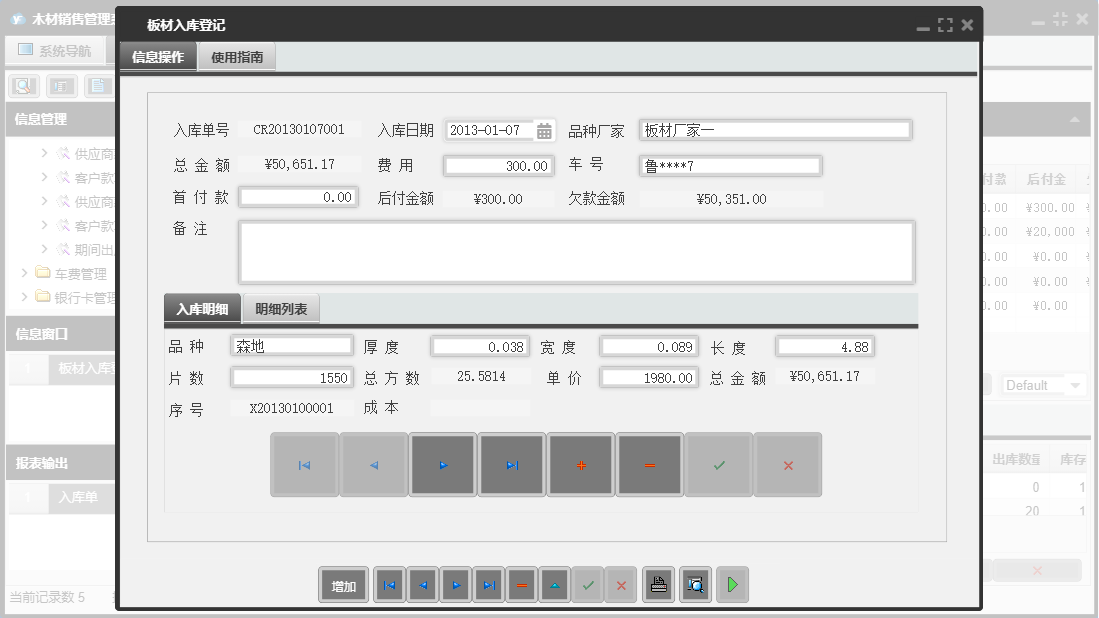Image resolution: width=1099 pixels, height=618 pixels.
Task: Go to next detail record
Action: pyautogui.click(x=442, y=464)
